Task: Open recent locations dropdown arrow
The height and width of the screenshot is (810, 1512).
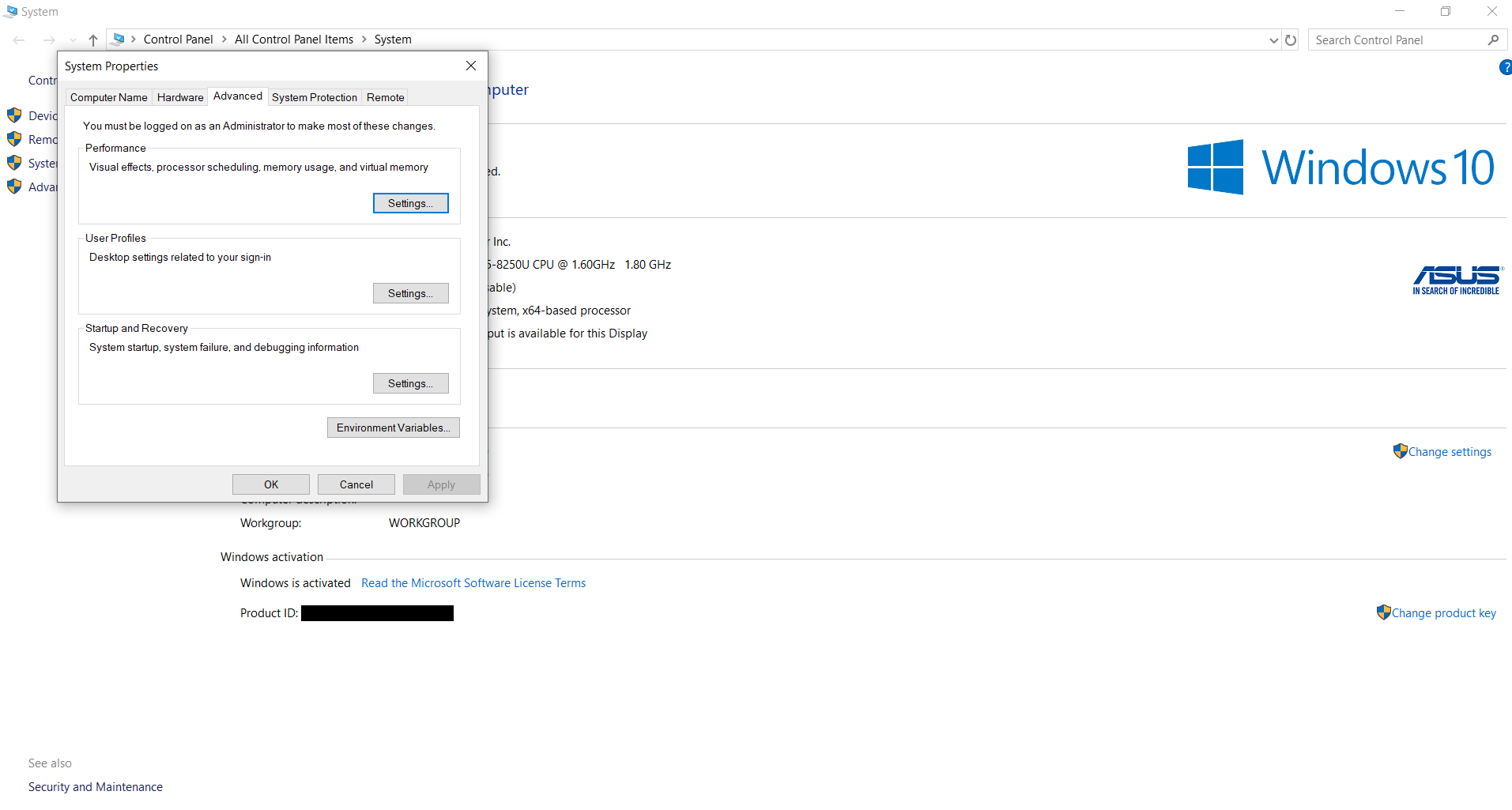Action: pos(73,40)
